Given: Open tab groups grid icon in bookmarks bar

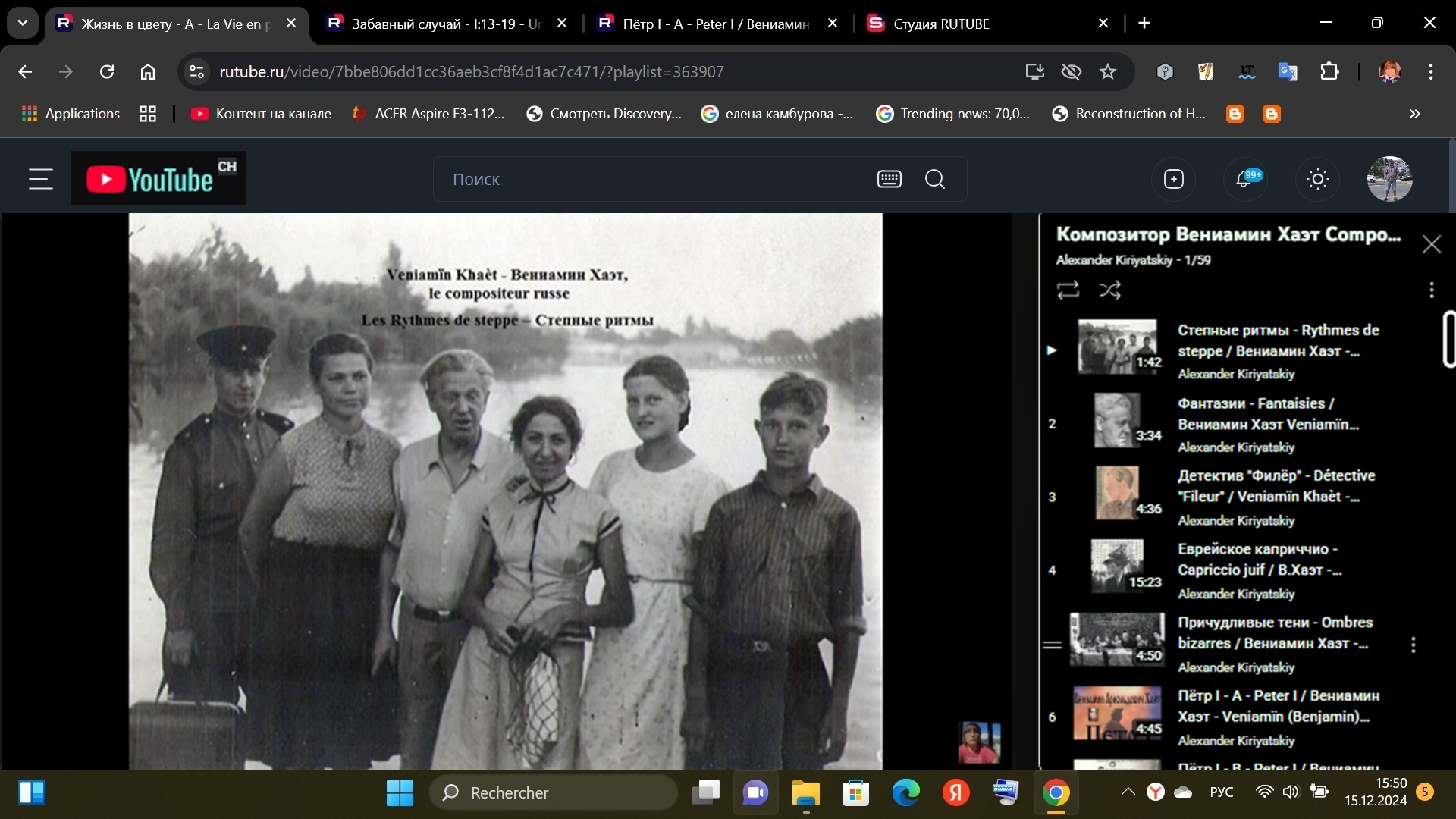Looking at the screenshot, I should coord(148,114).
